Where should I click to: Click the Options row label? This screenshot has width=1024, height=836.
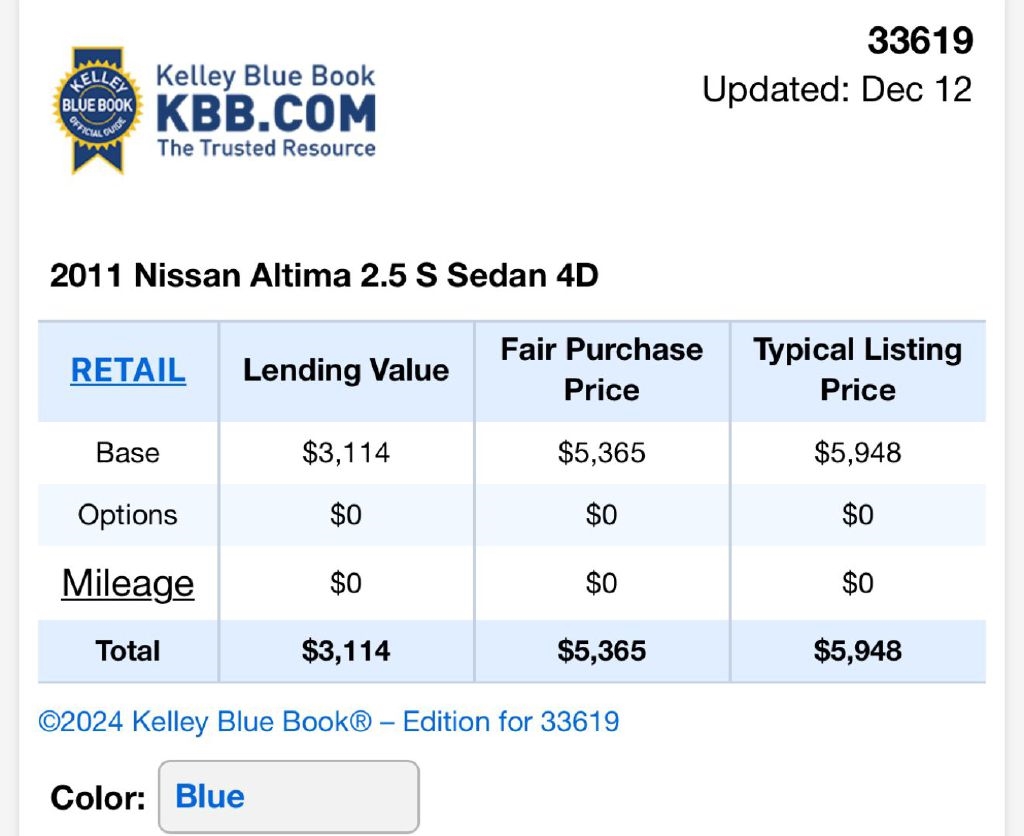pyautogui.click(x=128, y=515)
